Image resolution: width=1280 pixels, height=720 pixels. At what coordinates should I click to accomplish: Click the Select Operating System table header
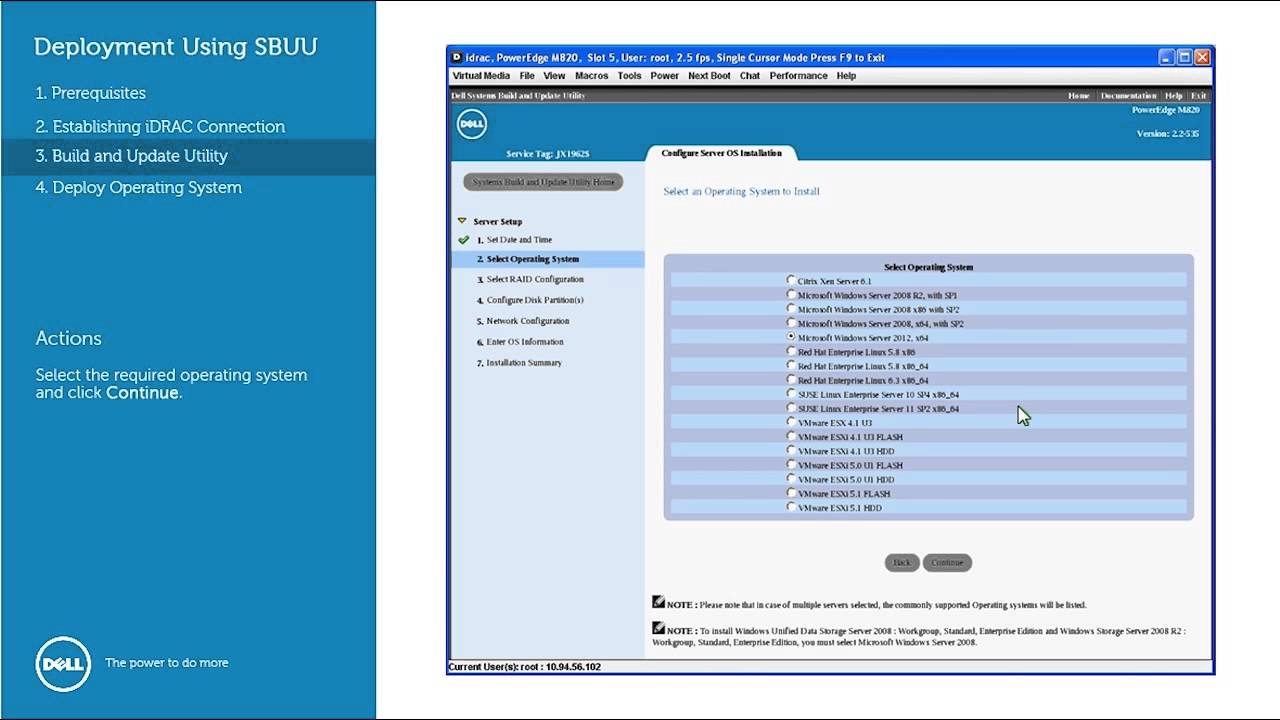pos(928,267)
